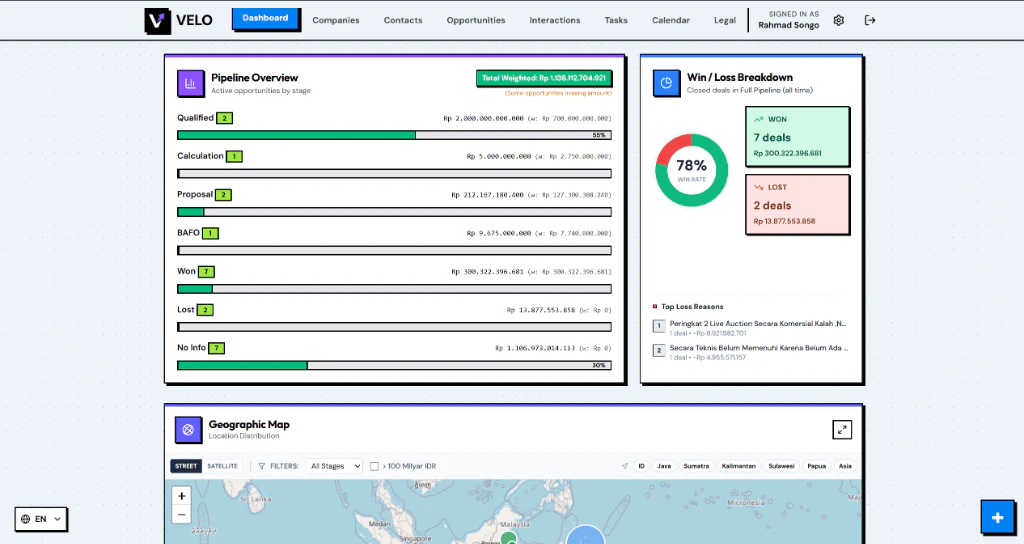Switch map to Satellite view
Image resolution: width=1024 pixels, height=544 pixels.
(222, 466)
